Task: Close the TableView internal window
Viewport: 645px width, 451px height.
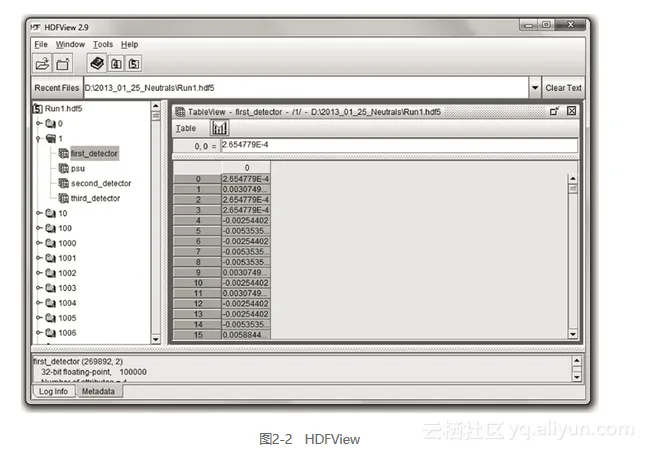Action: (571, 111)
